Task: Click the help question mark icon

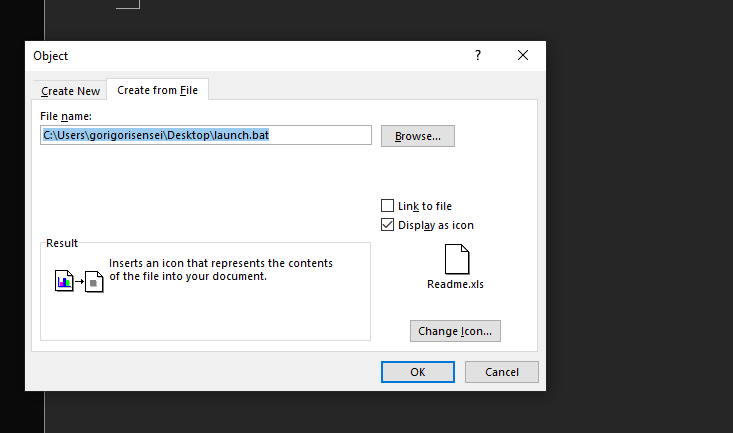Action: click(x=478, y=55)
